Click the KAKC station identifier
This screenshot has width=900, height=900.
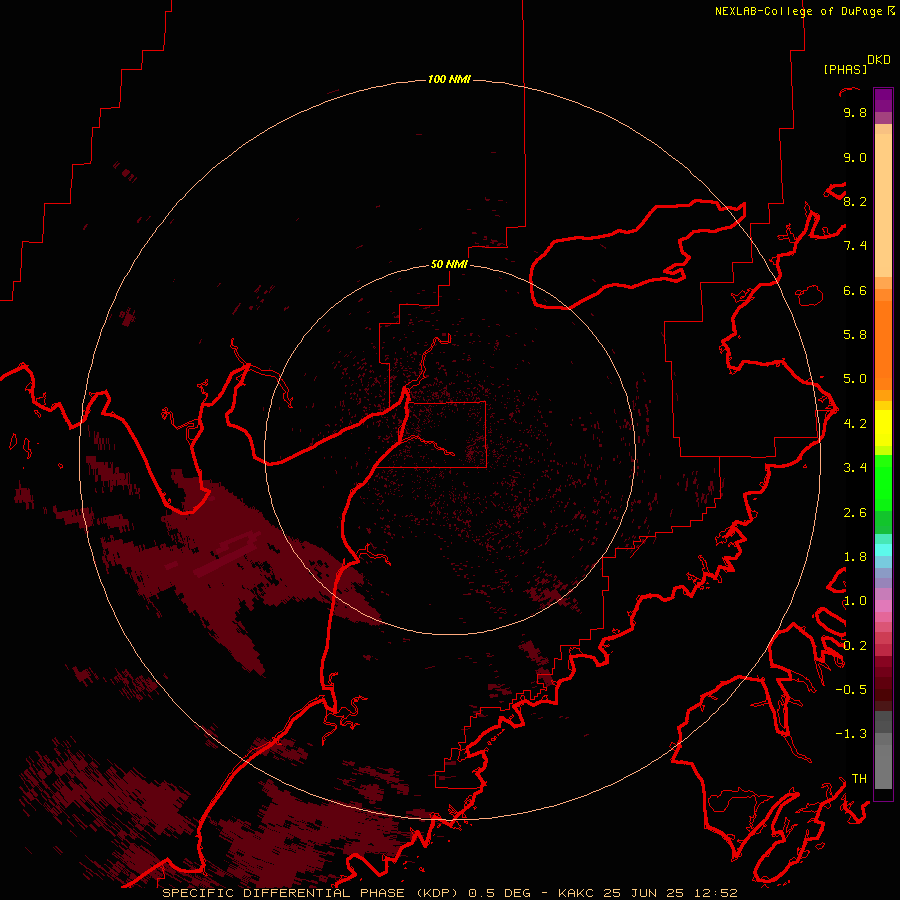click(577, 893)
